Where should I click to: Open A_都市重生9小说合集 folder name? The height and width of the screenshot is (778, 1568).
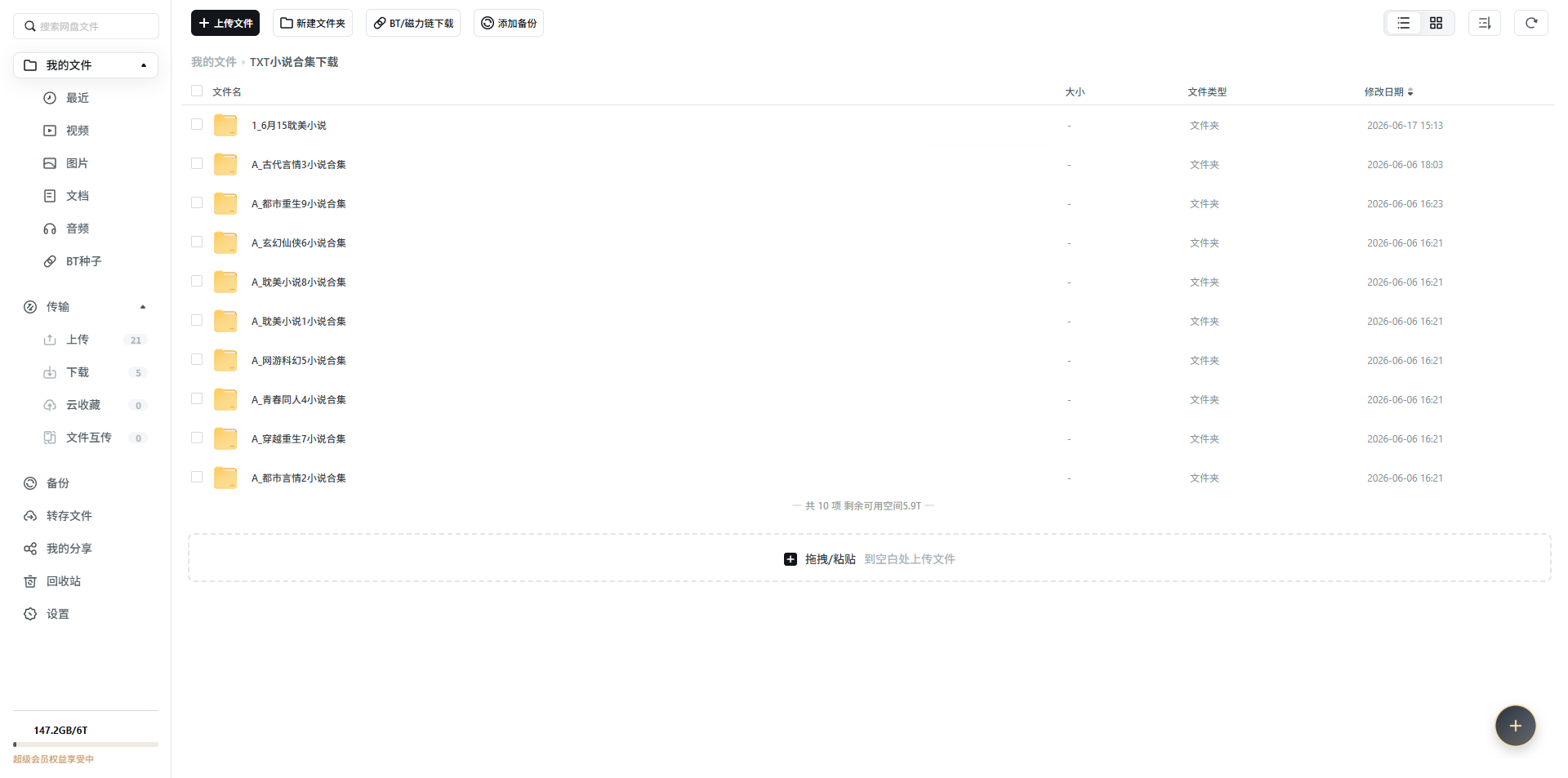pyautogui.click(x=299, y=204)
